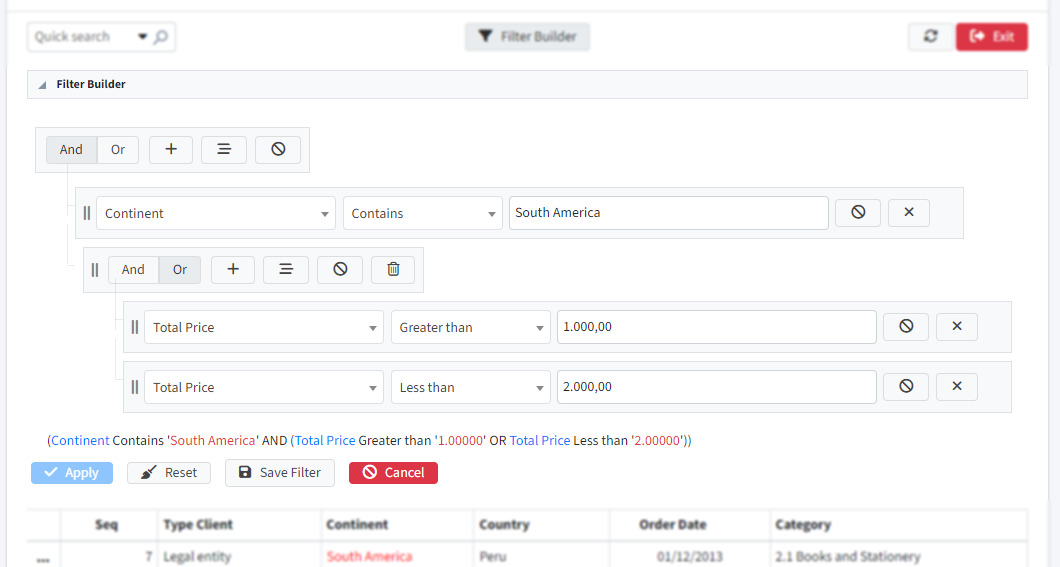Image resolution: width=1060 pixels, height=567 pixels.
Task: Remove the Continent condition row
Action: tap(908, 213)
